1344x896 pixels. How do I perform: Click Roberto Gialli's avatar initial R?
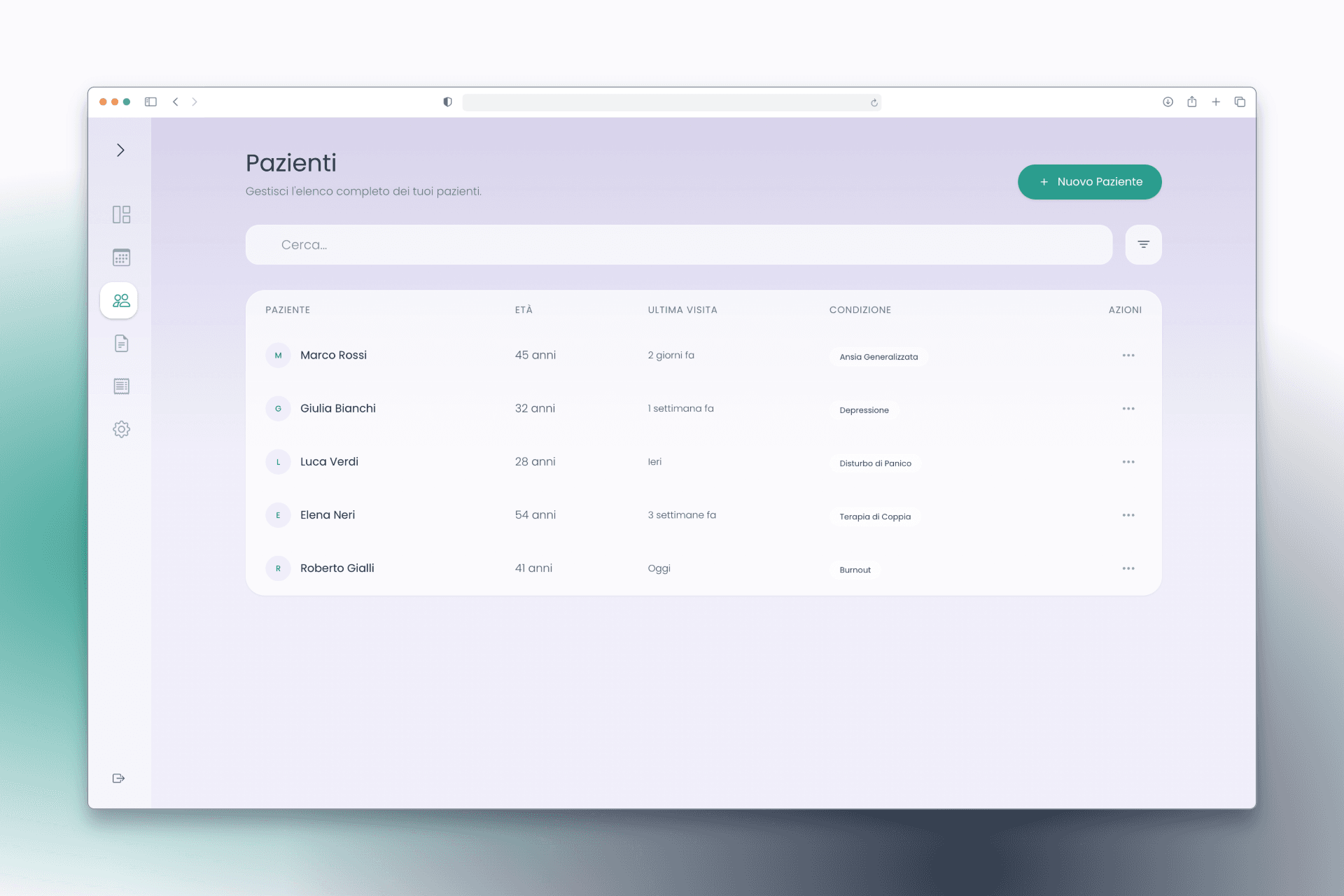point(278,568)
